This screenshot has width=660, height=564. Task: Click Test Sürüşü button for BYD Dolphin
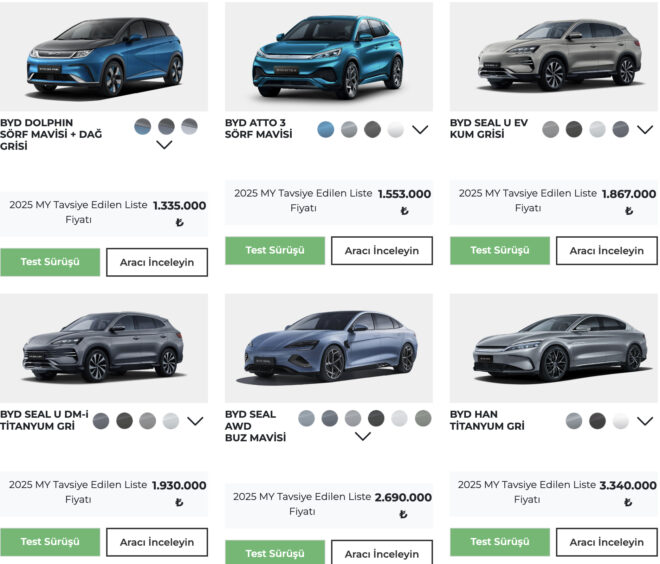point(50,262)
